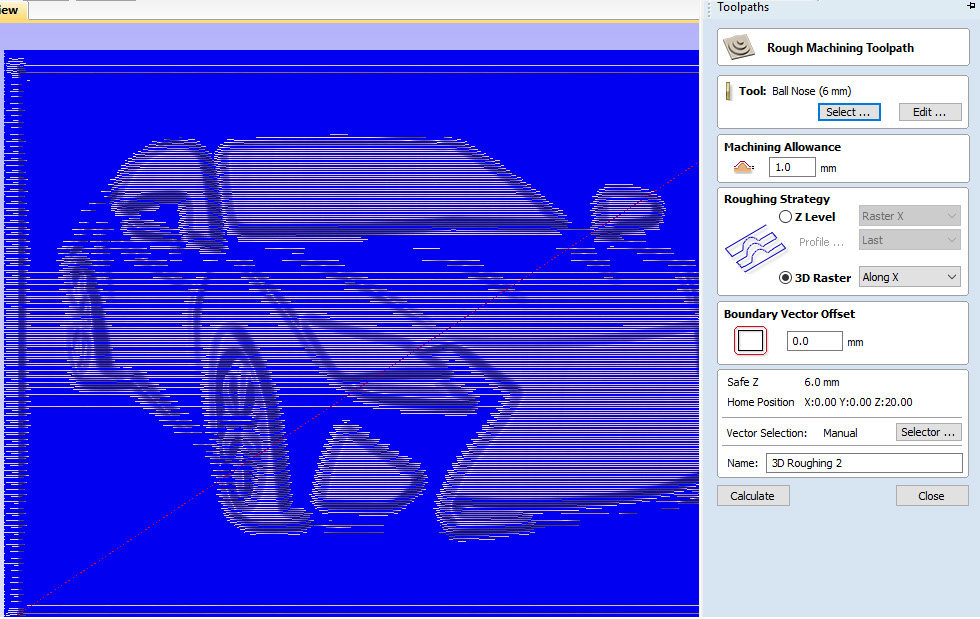This screenshot has height=619, width=980.
Task: Open the vector Selector button
Action: (928, 432)
